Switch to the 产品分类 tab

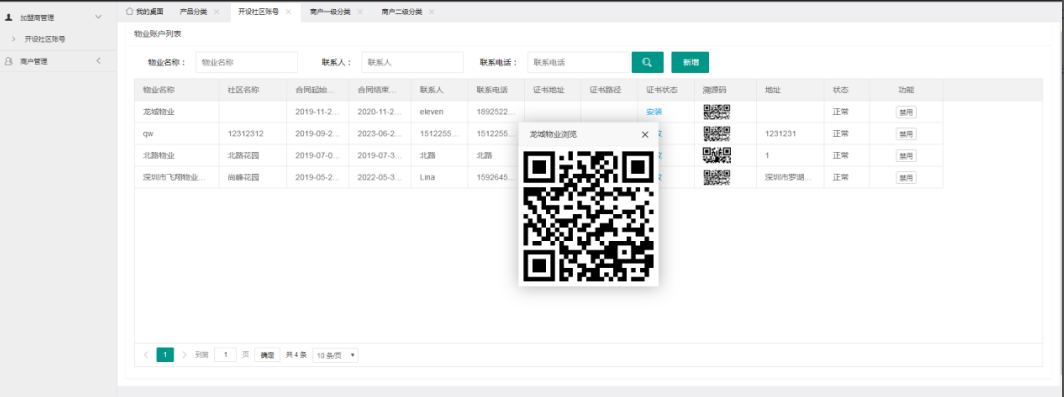click(x=193, y=12)
